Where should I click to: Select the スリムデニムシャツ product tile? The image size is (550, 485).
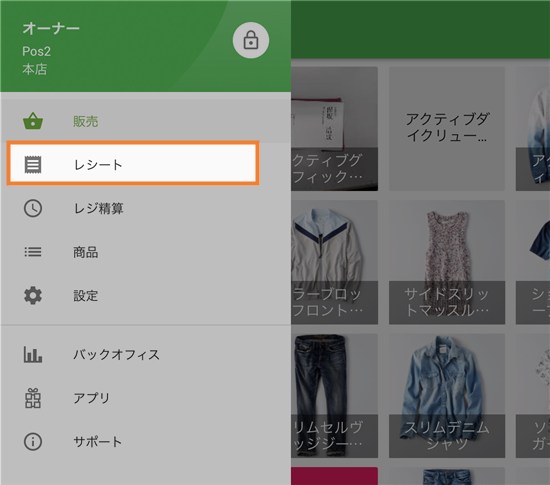point(447,396)
